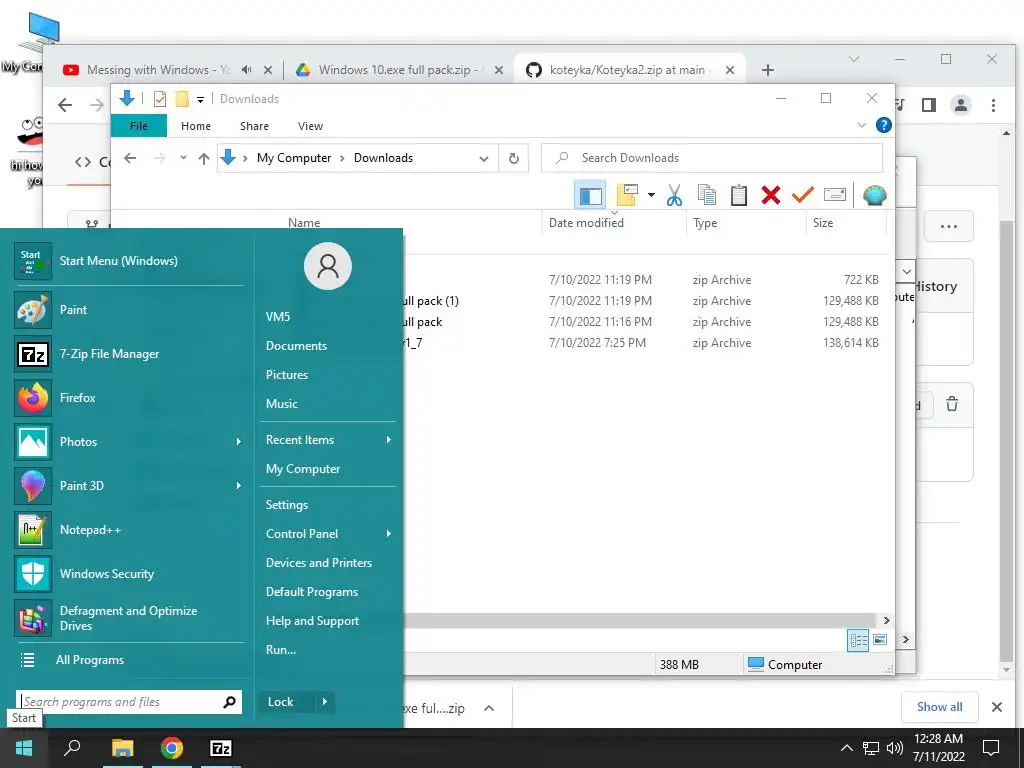Open the View ribbon tab

310,126
